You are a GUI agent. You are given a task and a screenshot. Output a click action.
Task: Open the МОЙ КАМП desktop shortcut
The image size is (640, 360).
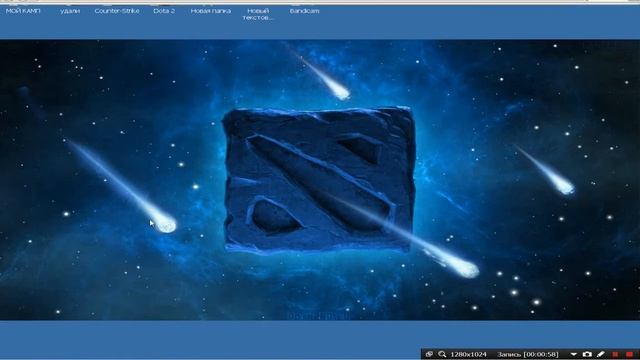[23, 11]
